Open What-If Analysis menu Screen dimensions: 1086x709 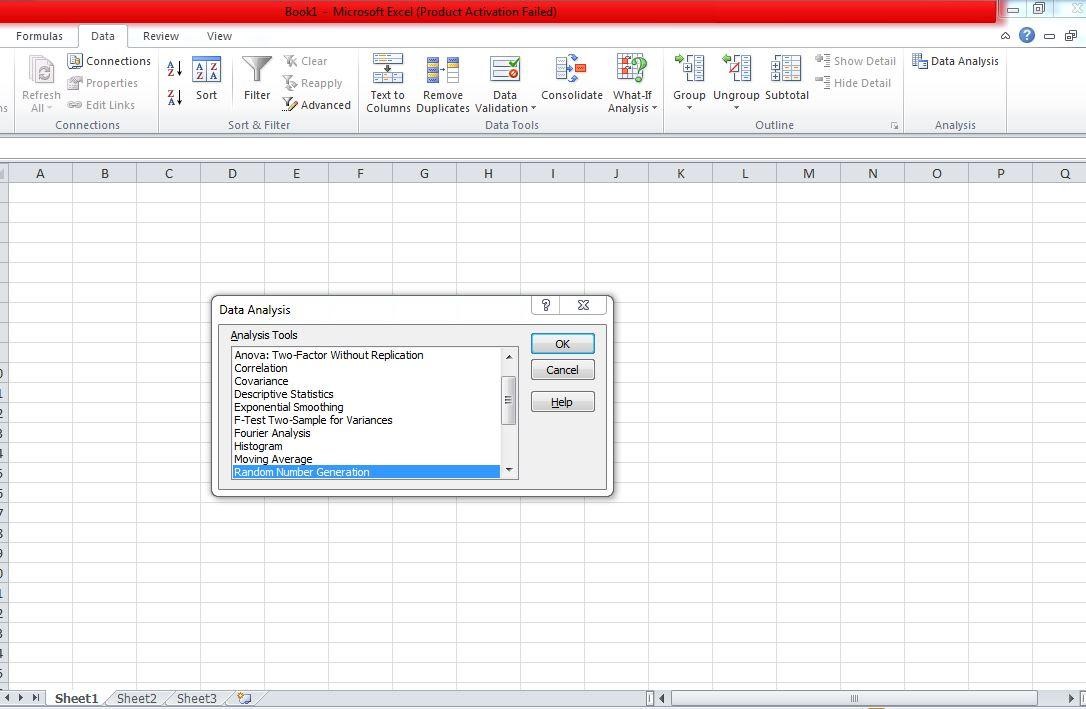click(x=632, y=82)
